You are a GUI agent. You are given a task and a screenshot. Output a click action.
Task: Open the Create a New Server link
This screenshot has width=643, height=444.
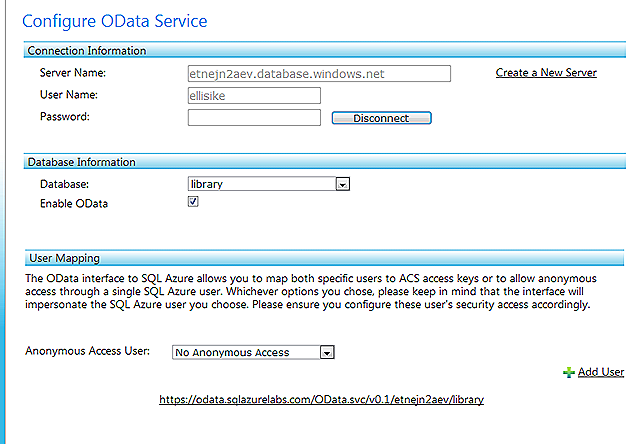[x=546, y=73]
